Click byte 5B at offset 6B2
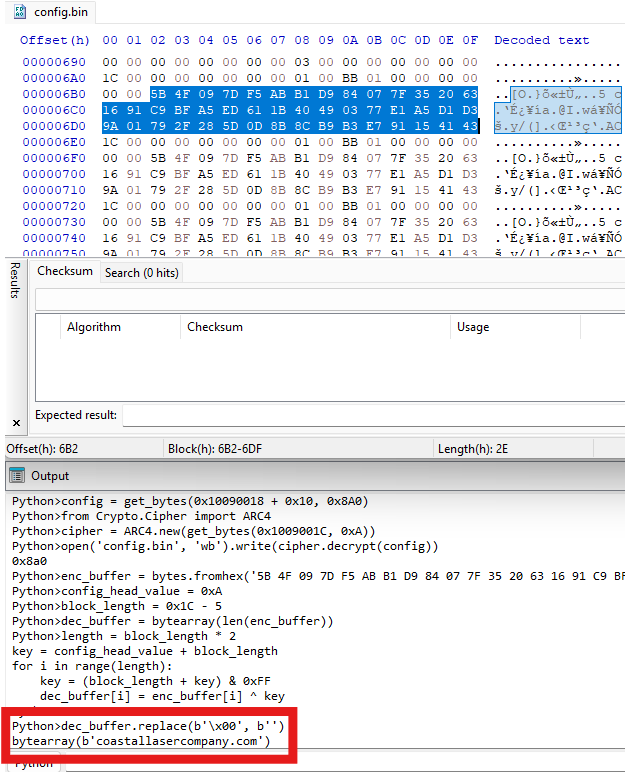Screen dimensions: 625x772 158,94
